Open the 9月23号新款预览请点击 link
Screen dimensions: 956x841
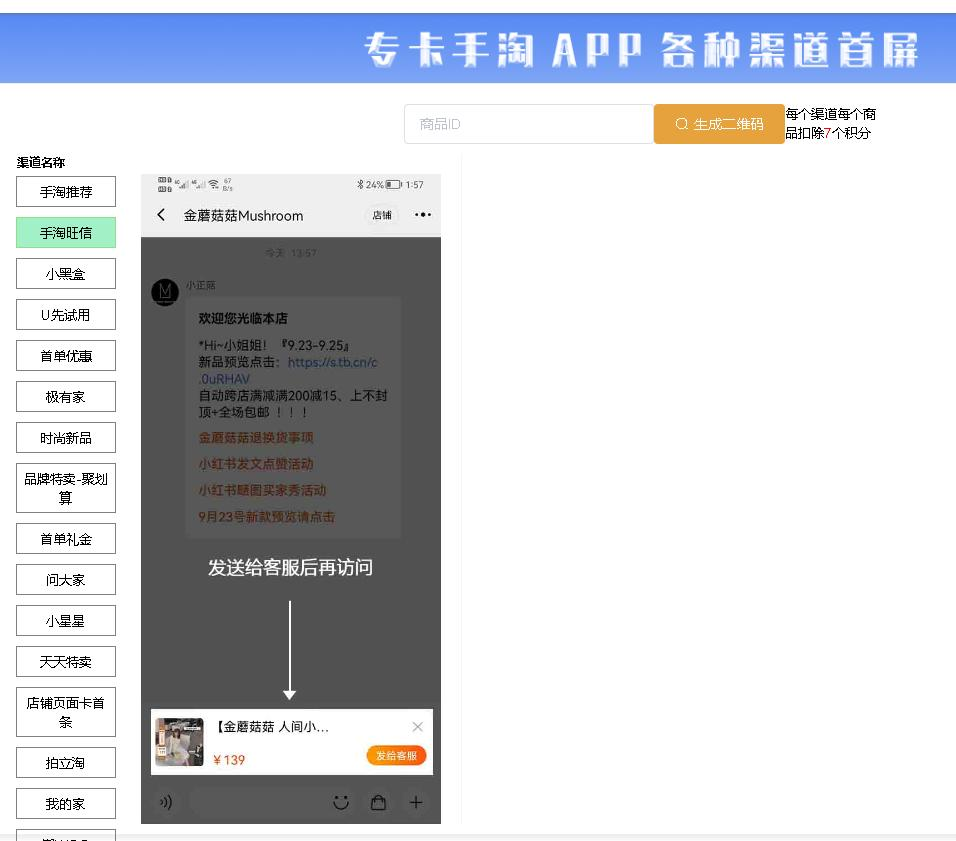tap(266, 517)
